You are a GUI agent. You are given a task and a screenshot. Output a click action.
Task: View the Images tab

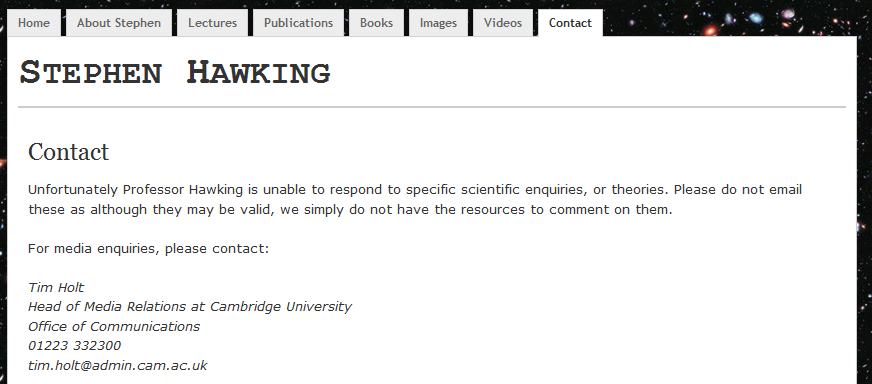coord(438,23)
